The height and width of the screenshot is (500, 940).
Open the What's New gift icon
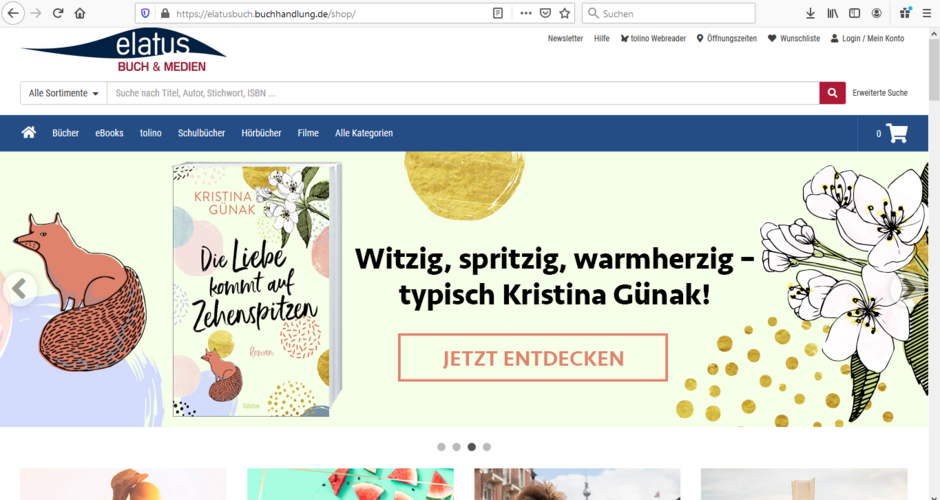(905, 13)
